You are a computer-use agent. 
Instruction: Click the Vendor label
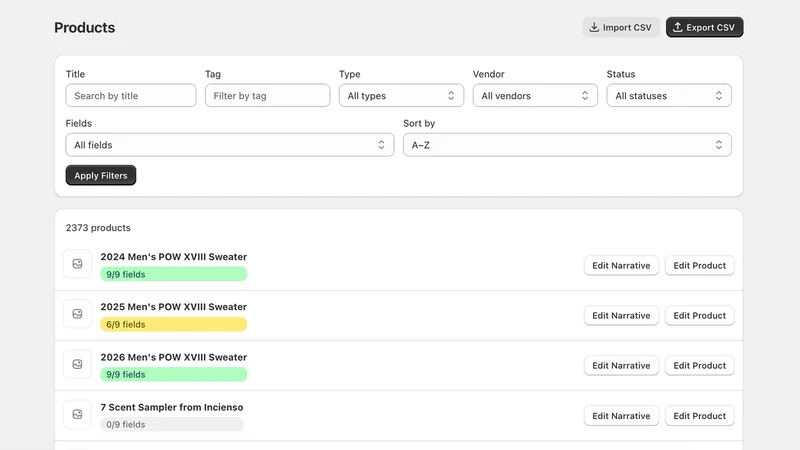point(488,74)
